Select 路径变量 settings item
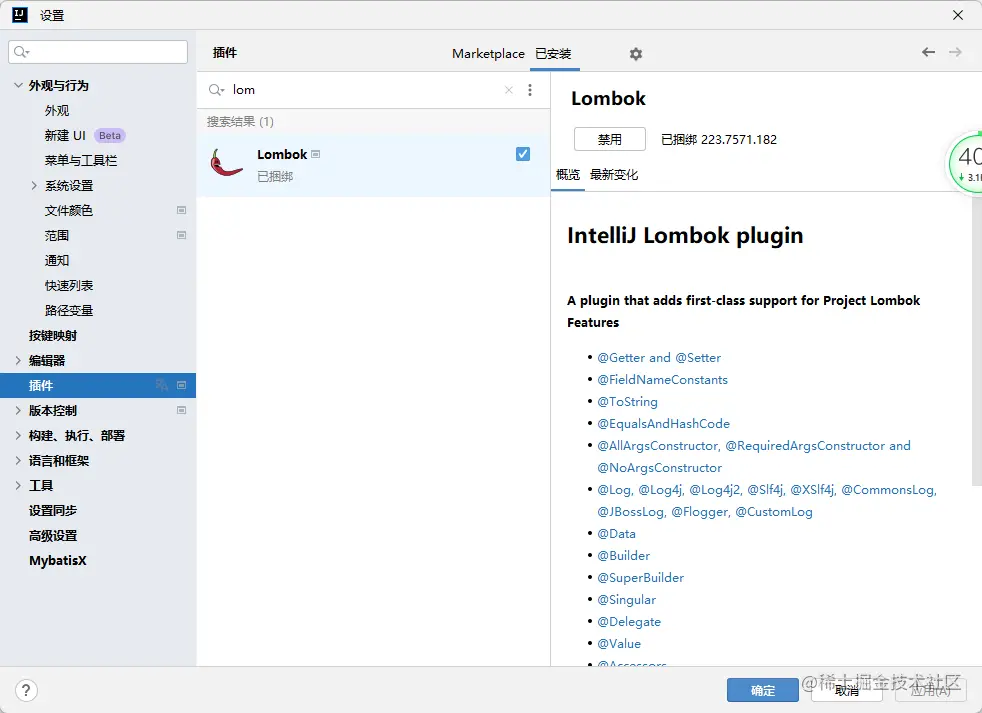 (x=69, y=311)
